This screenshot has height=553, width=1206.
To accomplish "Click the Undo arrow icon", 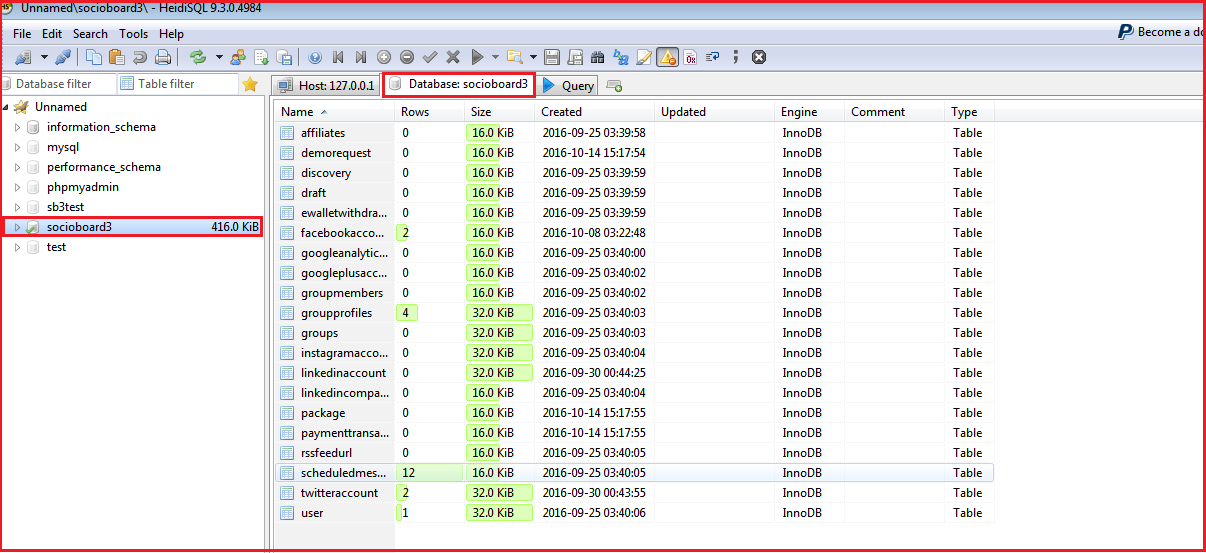I will click(139, 57).
